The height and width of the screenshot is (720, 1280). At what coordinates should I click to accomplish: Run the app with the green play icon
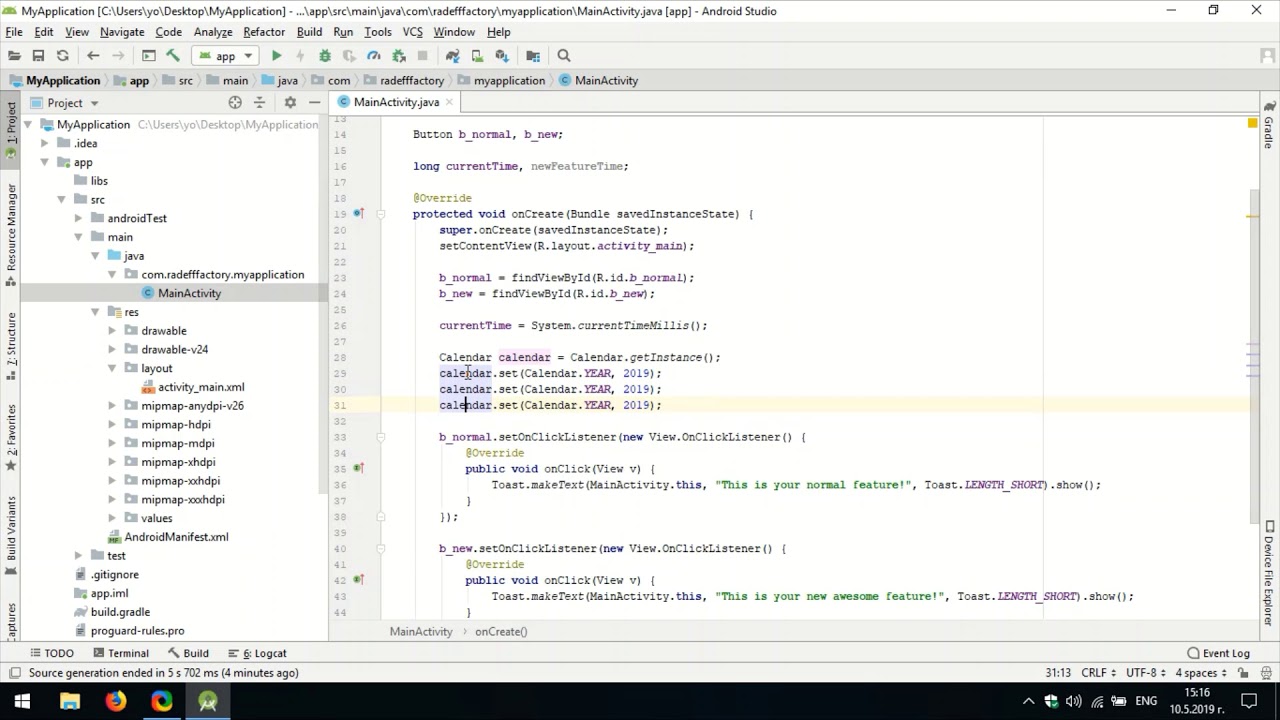[x=277, y=56]
